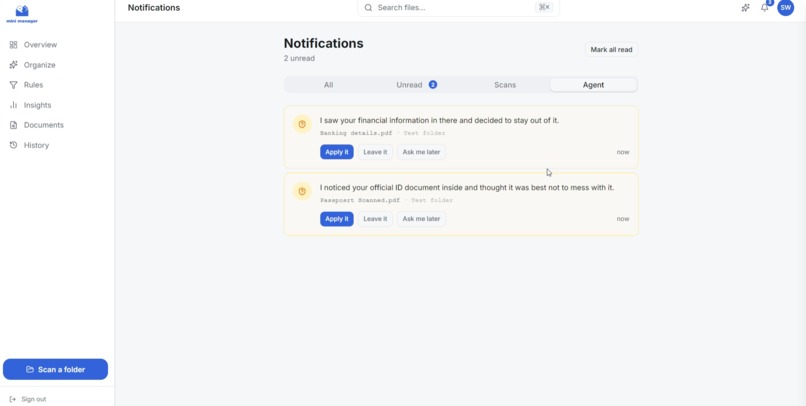Click the Overview grid icon
This screenshot has height=406, width=806.
pyautogui.click(x=13, y=45)
